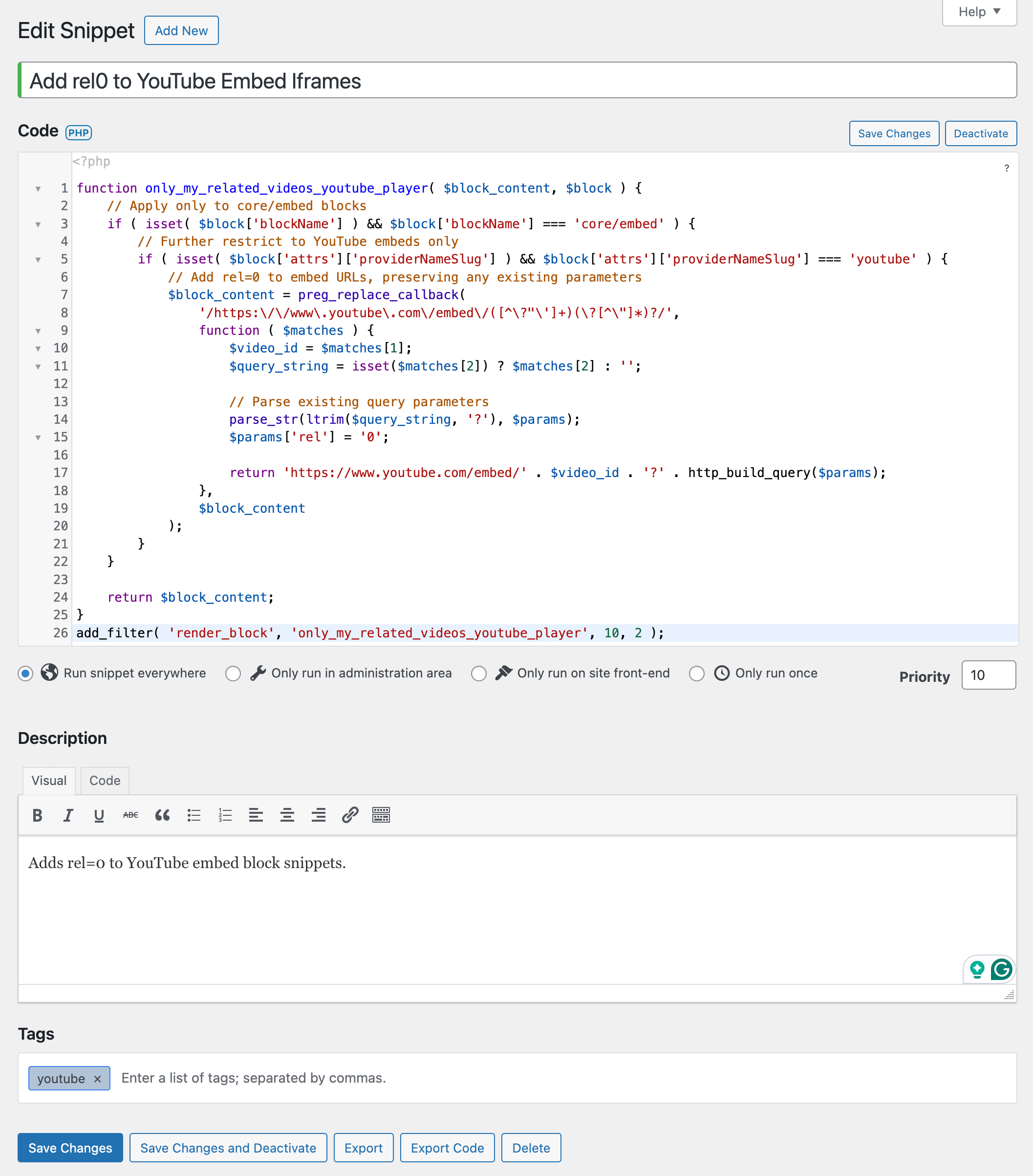Click the description text area
The image size is (1033, 1176).
coord(517,909)
